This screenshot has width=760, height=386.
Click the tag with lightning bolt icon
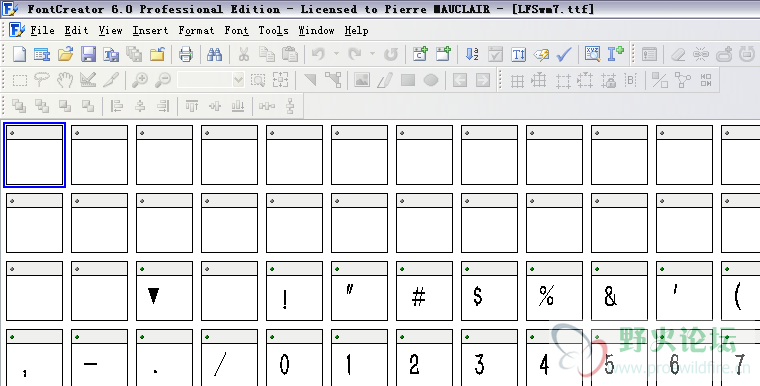(541, 54)
